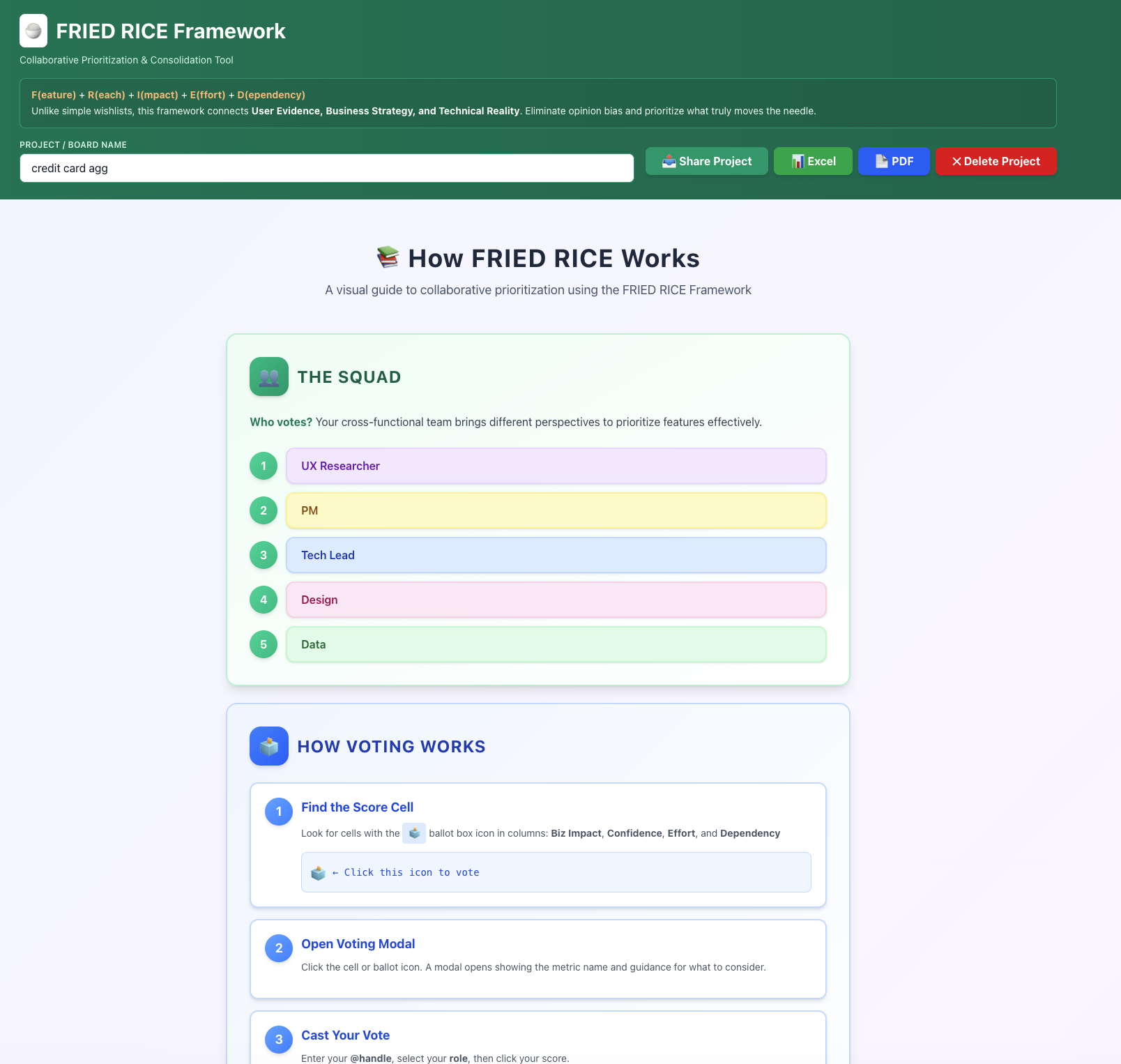1121x1064 pixels.
Task: Click the step 1 circle beside Find the Score Cell
Action: (x=279, y=812)
